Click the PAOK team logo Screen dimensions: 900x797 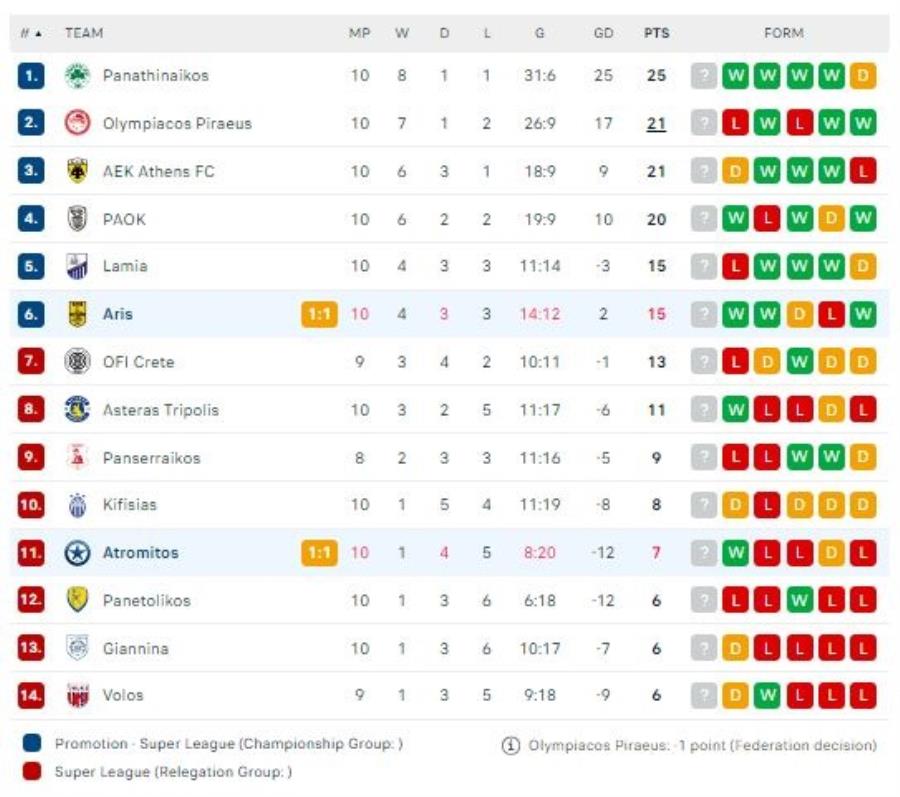77,219
